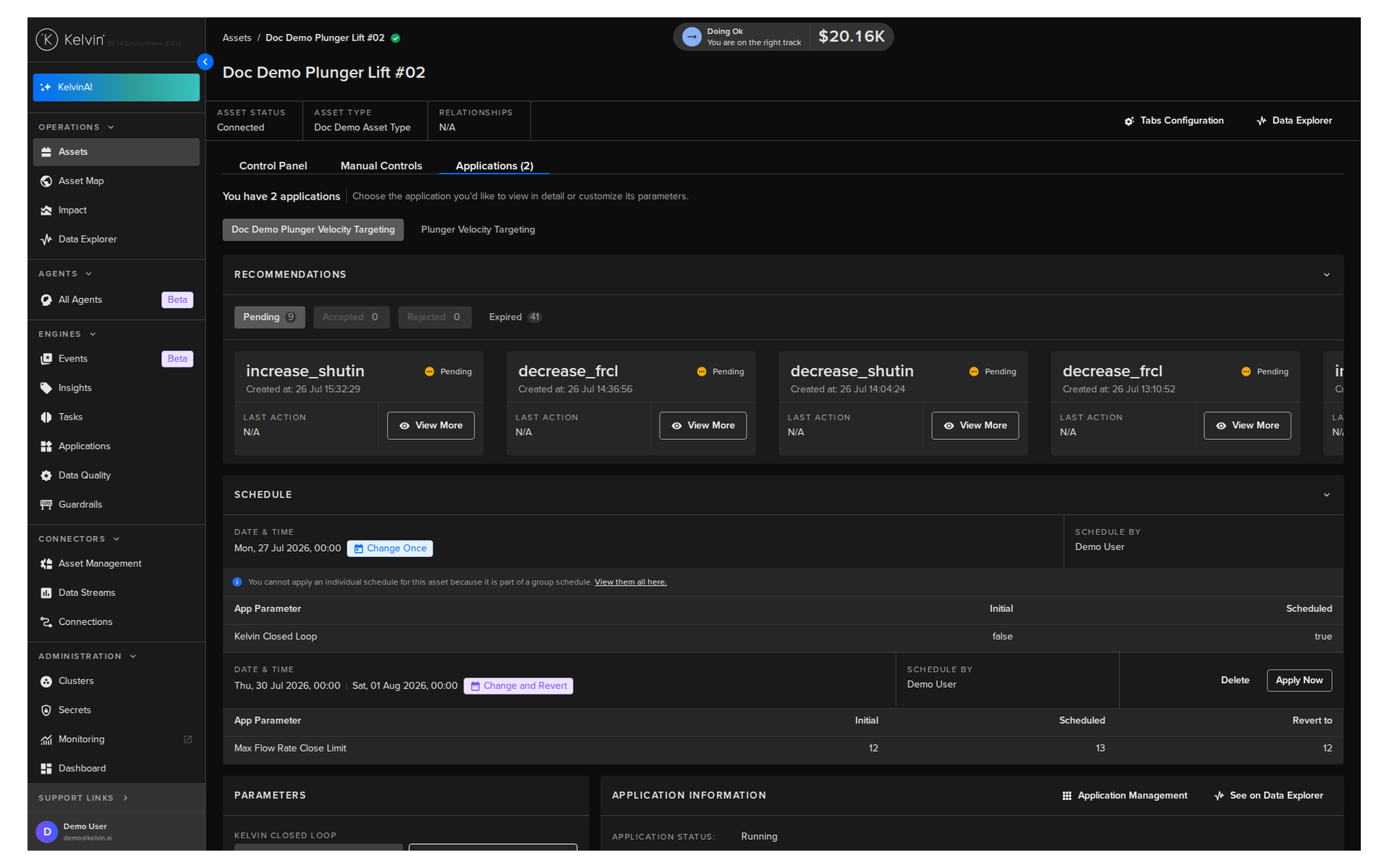This screenshot has width=1389, height=868.
Task: View More on increase_shutin card
Action: tap(430, 426)
